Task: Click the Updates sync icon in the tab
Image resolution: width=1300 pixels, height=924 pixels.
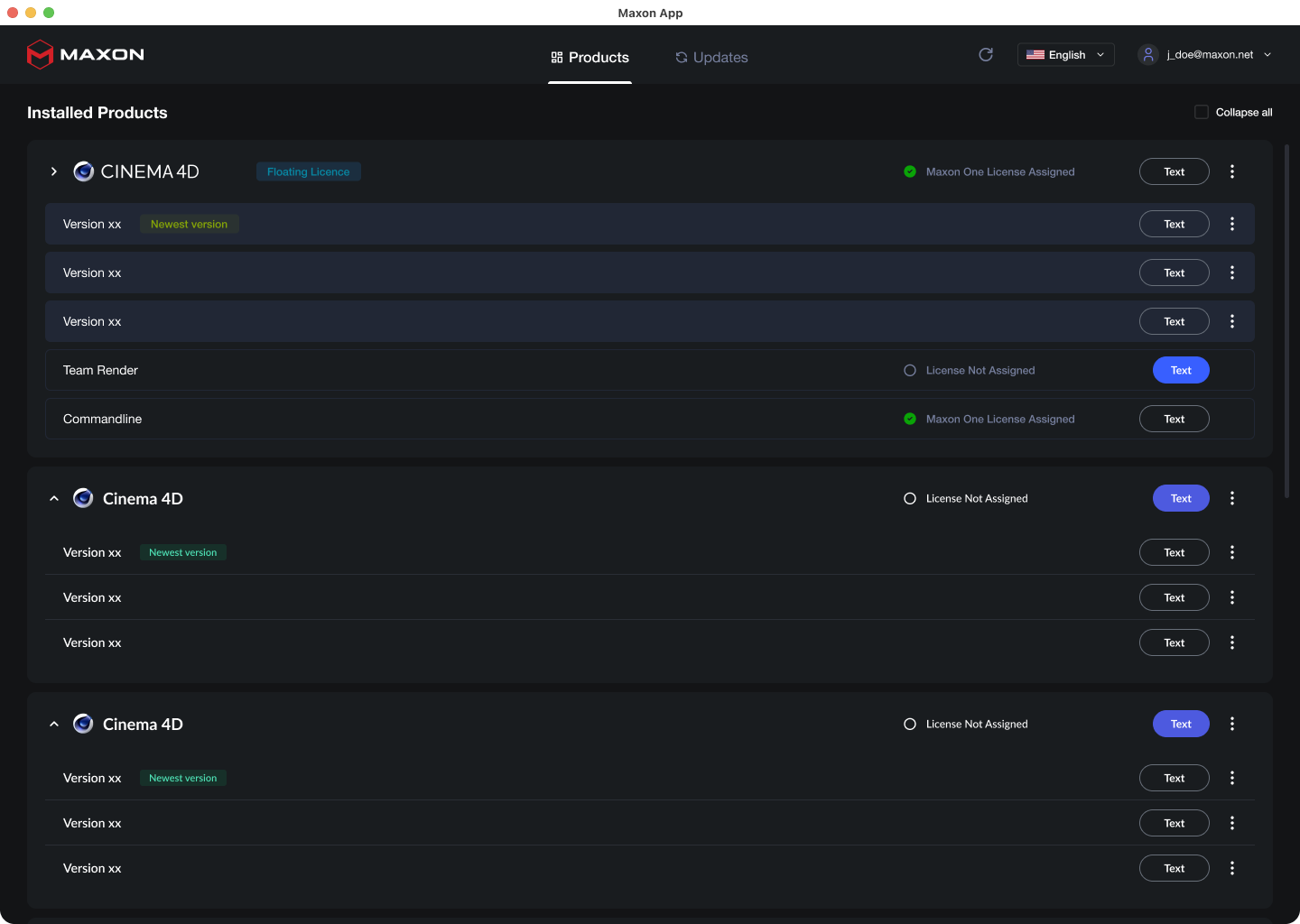Action: (x=682, y=57)
